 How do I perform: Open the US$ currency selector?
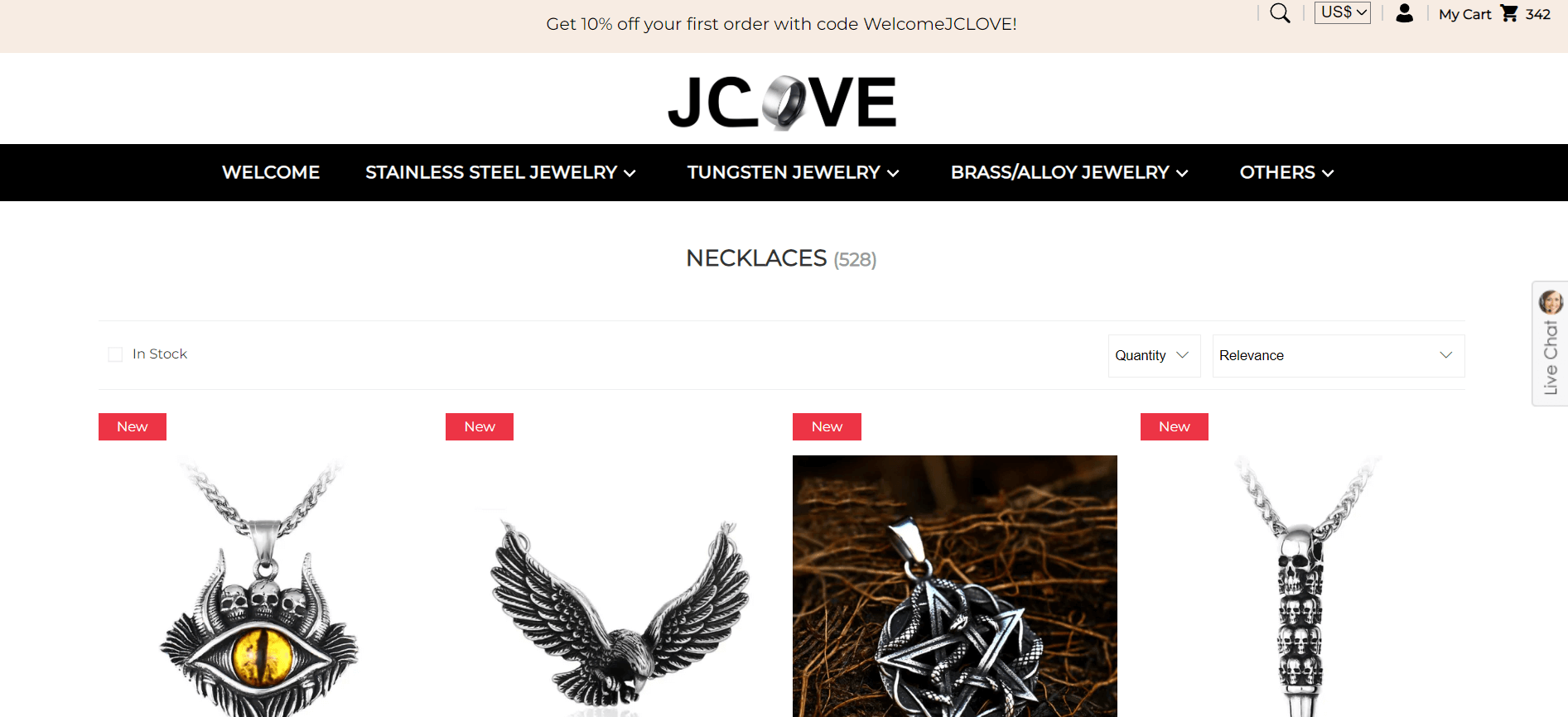[1343, 12]
